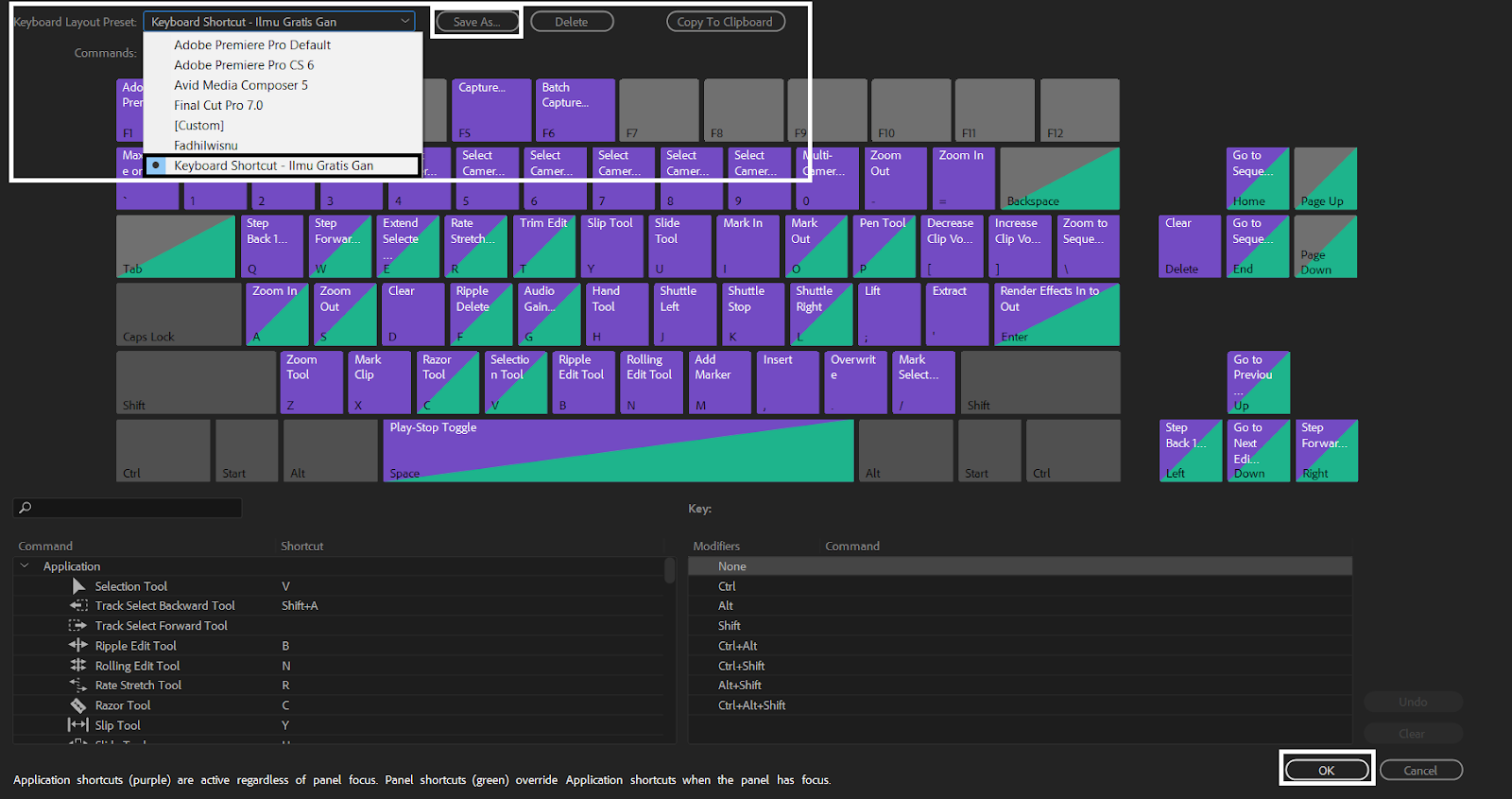Click the Delete preset button

pos(572,22)
